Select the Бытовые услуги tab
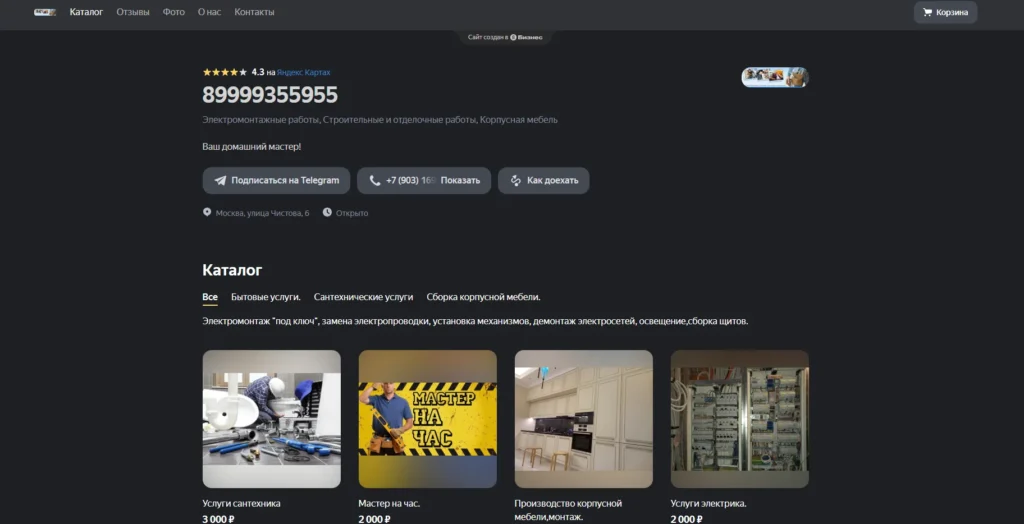The height and width of the screenshot is (524, 1024). [265, 297]
